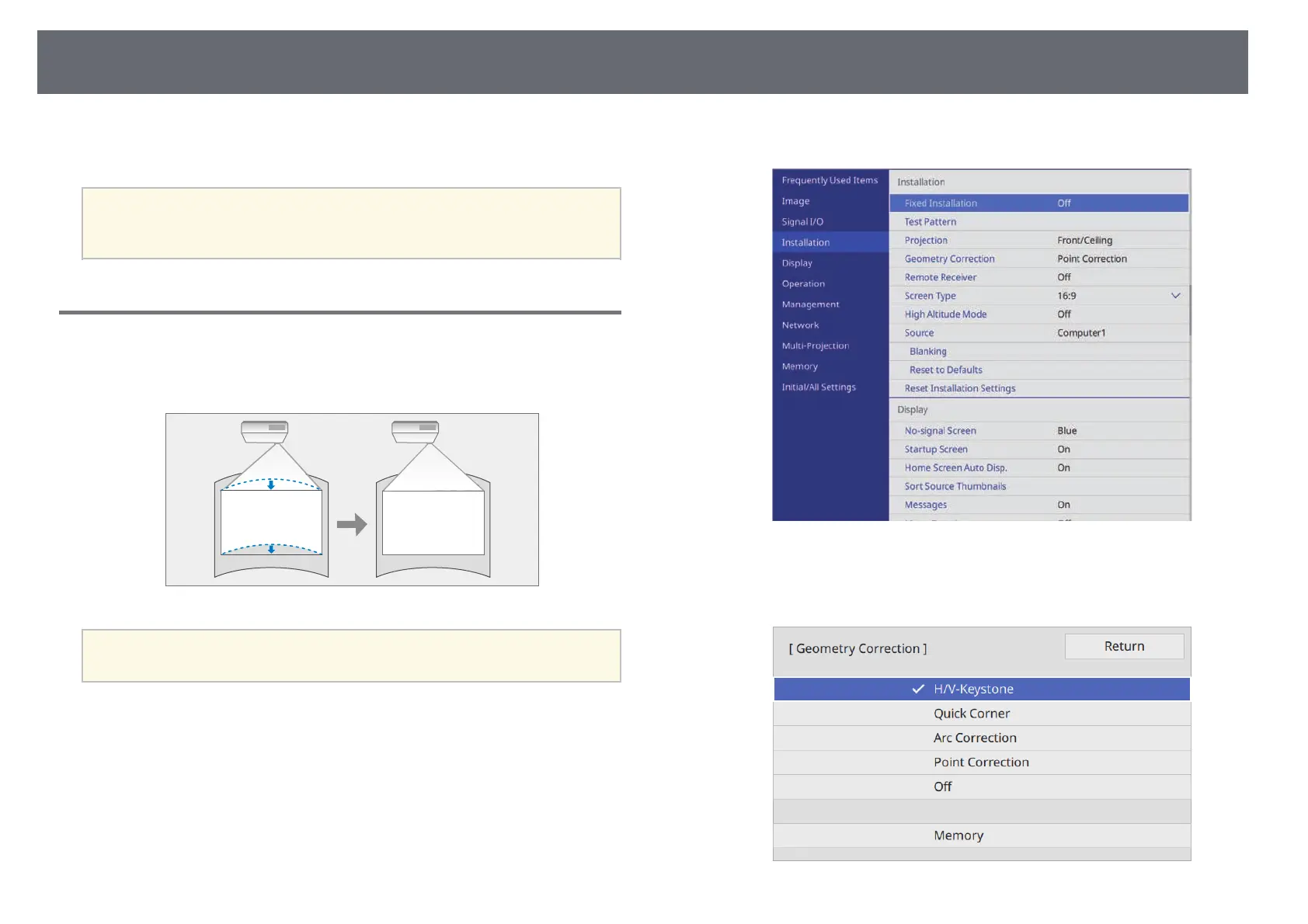This screenshot has height=924, width=1308.
Task: Toggle the Remote Receiver setting
Action: 1038,277
